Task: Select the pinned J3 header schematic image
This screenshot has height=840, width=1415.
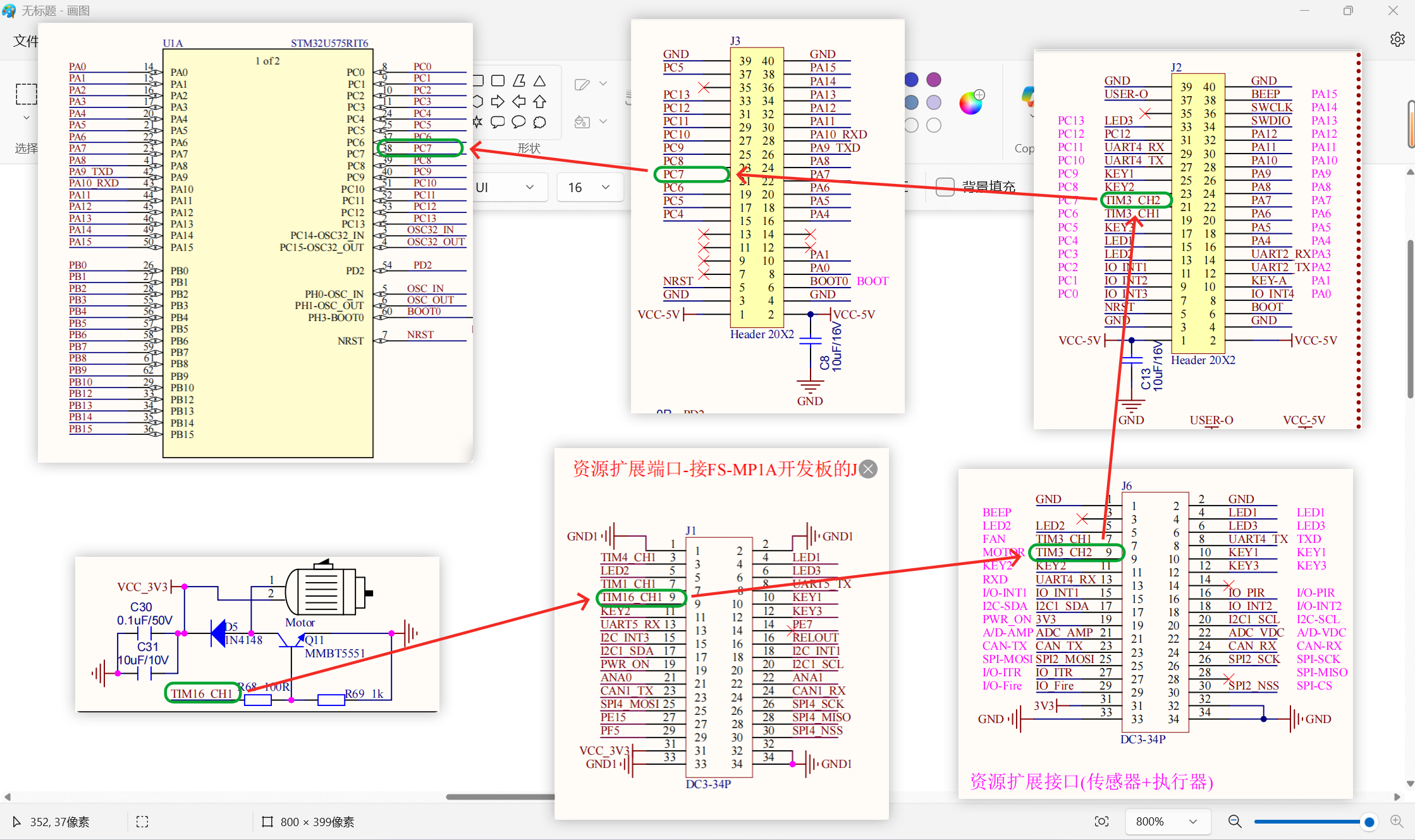Action: (x=768, y=216)
